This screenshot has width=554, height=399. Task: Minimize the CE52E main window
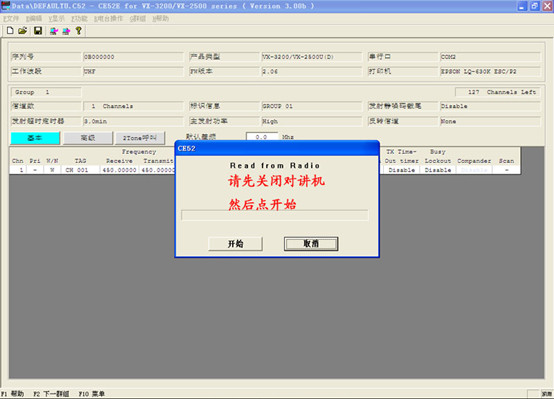tap(522, 6)
